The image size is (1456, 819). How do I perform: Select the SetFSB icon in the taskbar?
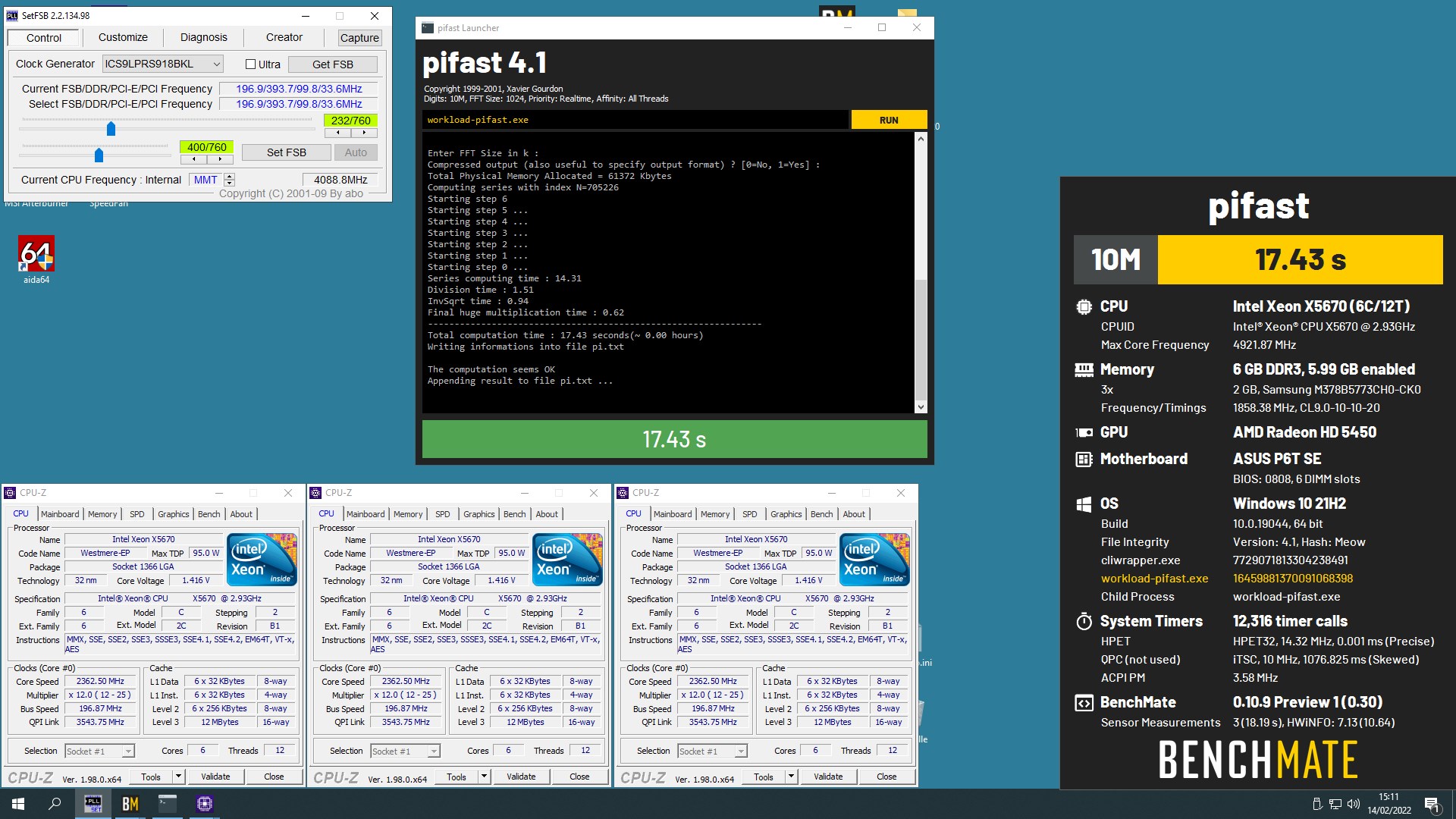93,804
